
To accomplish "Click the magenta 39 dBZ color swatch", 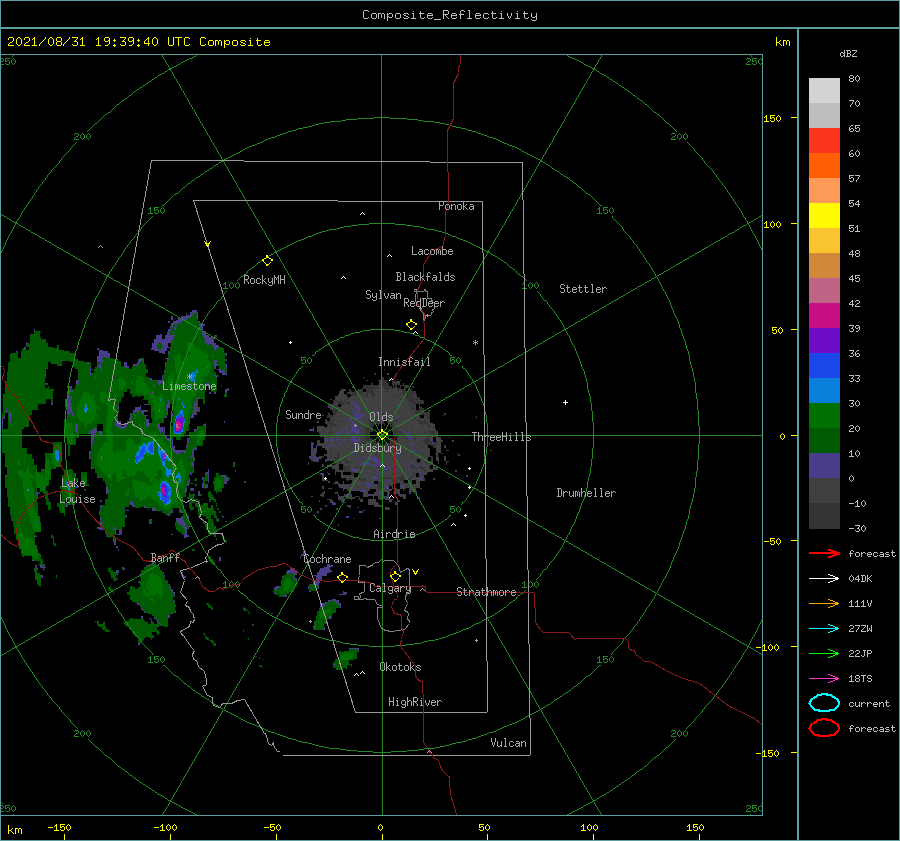I will 824,315.
